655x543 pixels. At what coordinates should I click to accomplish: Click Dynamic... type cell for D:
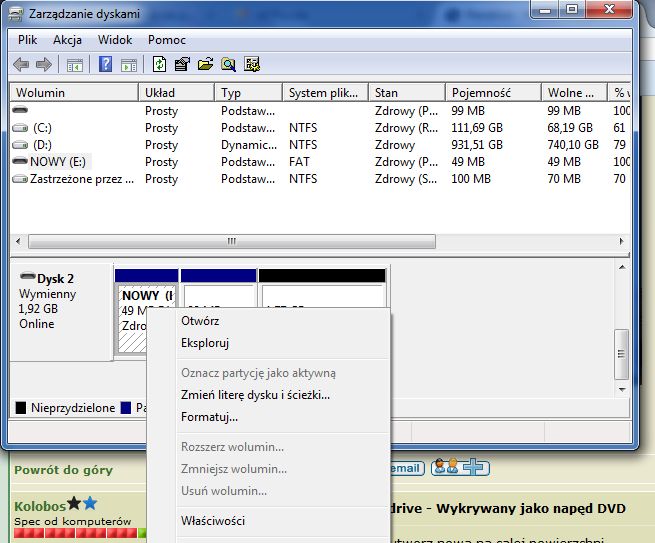(249, 145)
